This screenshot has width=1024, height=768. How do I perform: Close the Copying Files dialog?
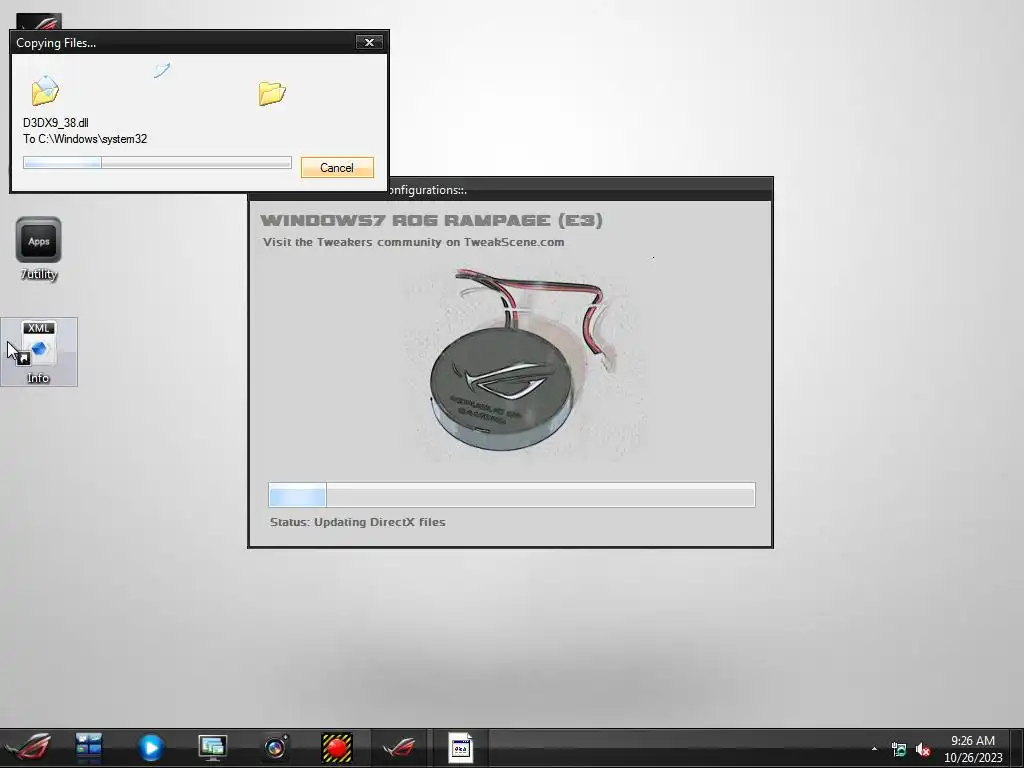coord(369,42)
